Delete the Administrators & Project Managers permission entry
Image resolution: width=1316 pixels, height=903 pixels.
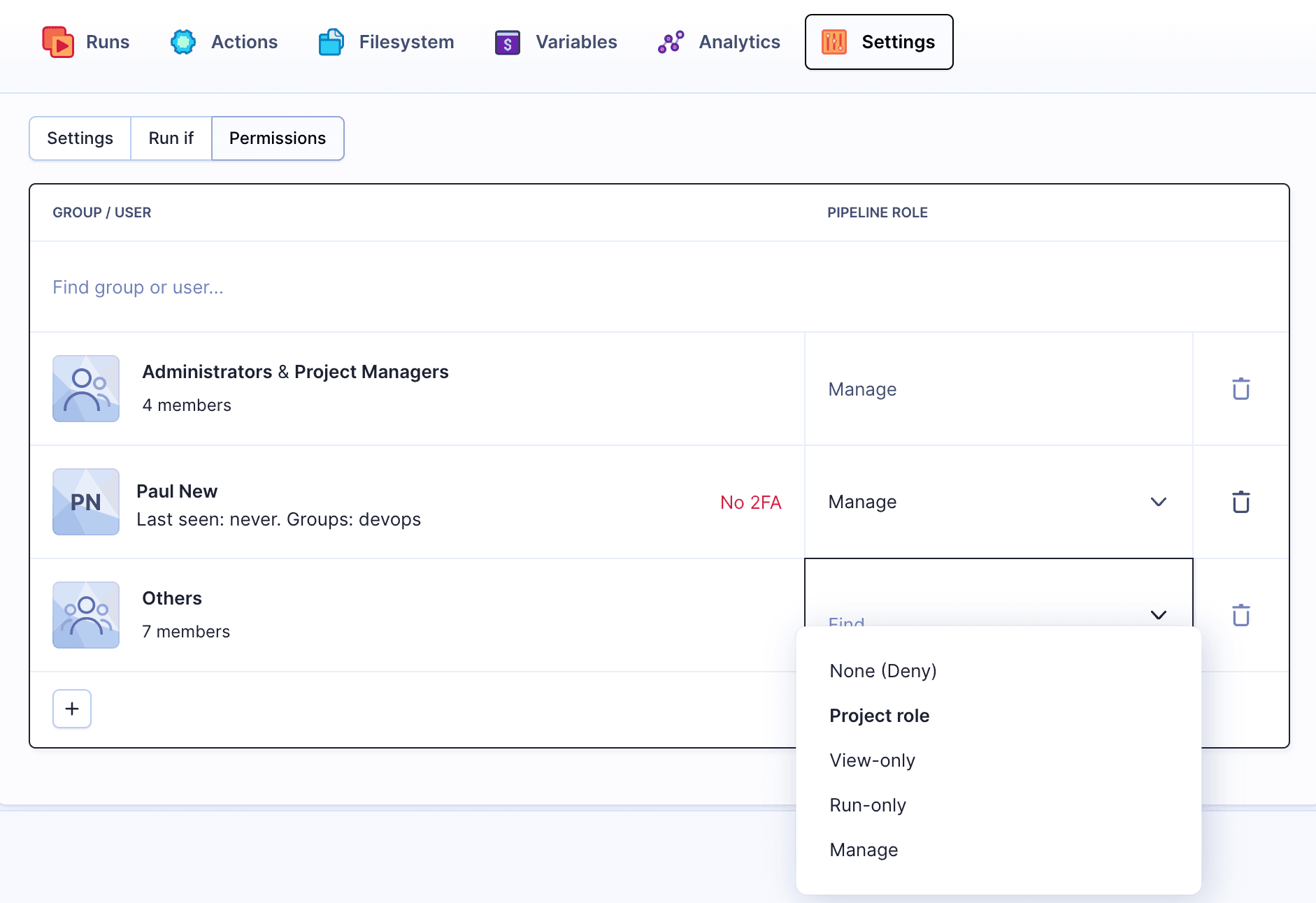1240,389
